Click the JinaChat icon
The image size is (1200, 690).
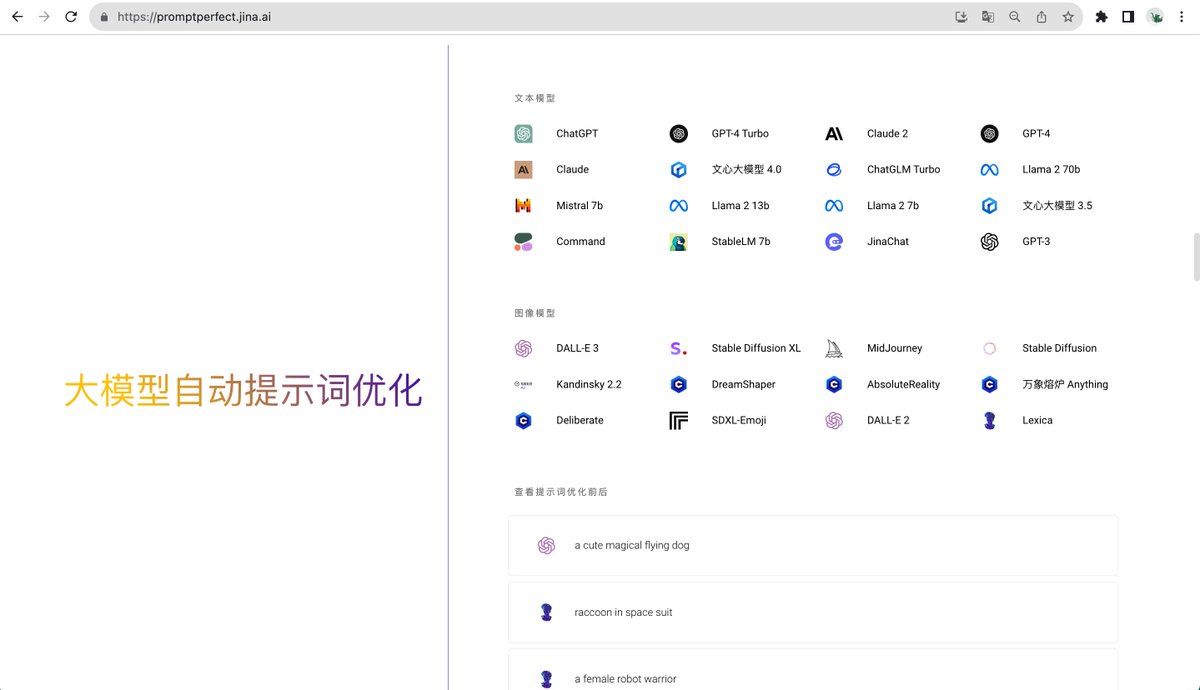[834, 242]
